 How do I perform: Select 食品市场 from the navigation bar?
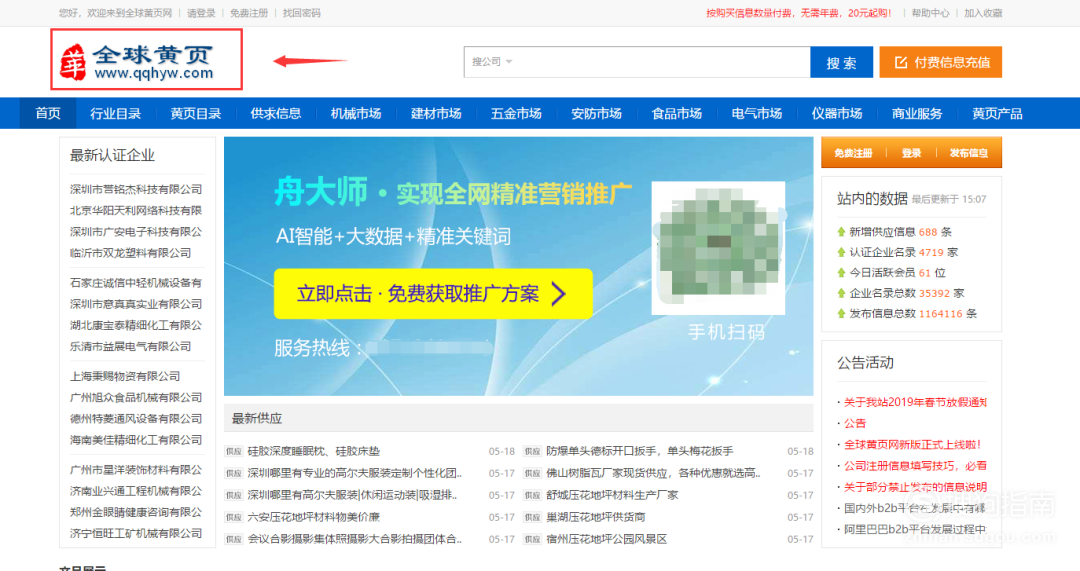[677, 113]
